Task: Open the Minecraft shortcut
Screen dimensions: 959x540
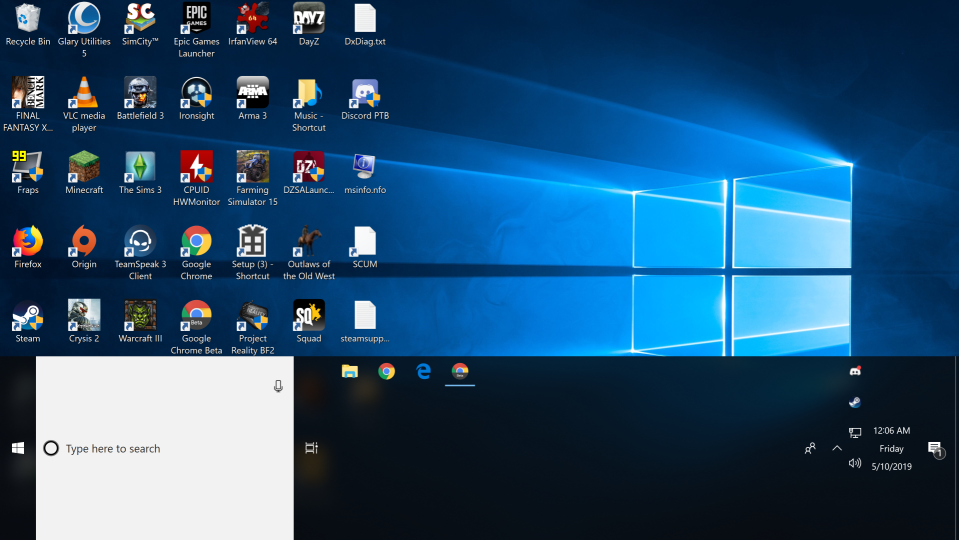Action: 84,172
